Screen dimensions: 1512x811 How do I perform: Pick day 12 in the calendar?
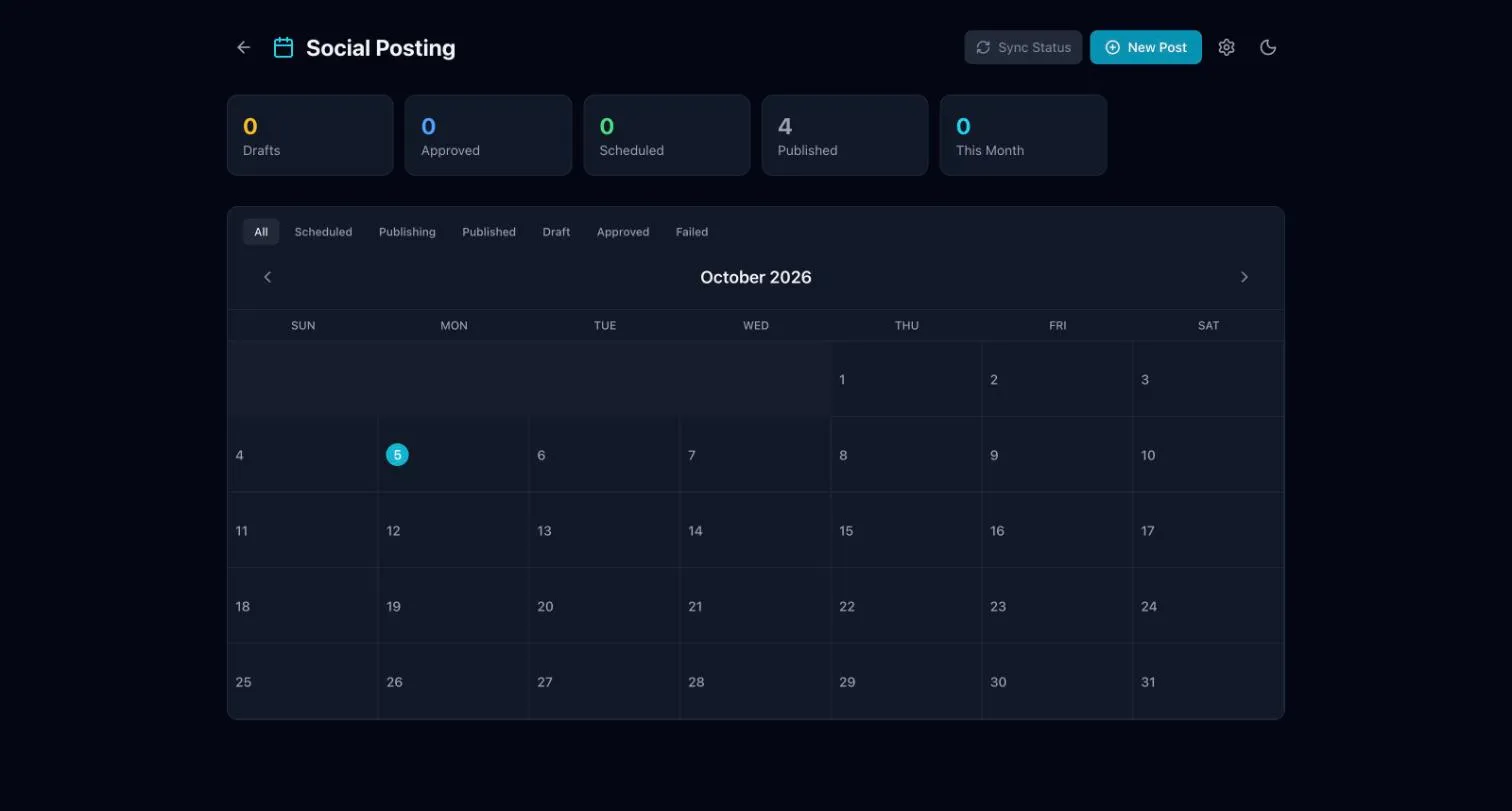[453, 531]
